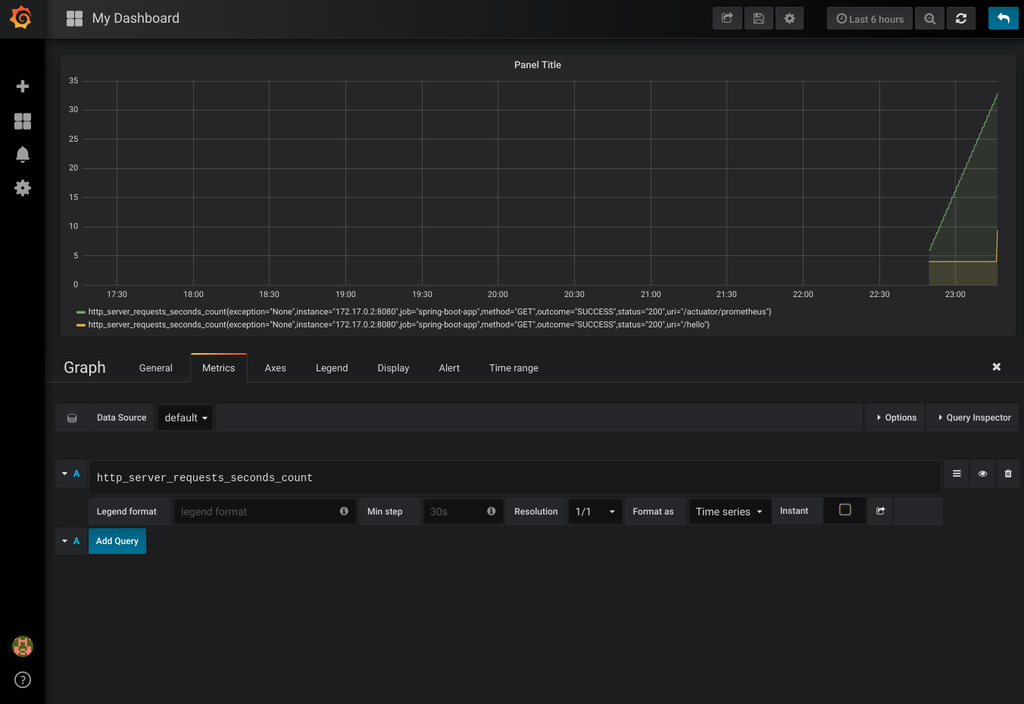Open the user avatar profile menu

coord(22,646)
